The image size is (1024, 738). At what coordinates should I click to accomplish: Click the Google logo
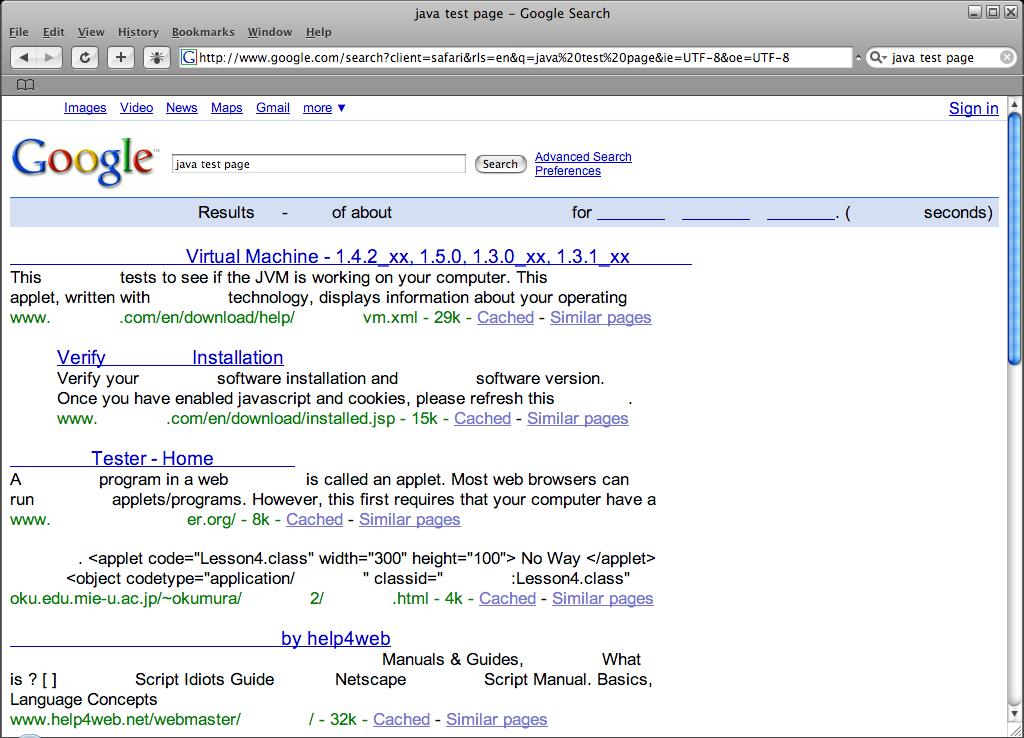click(x=84, y=161)
